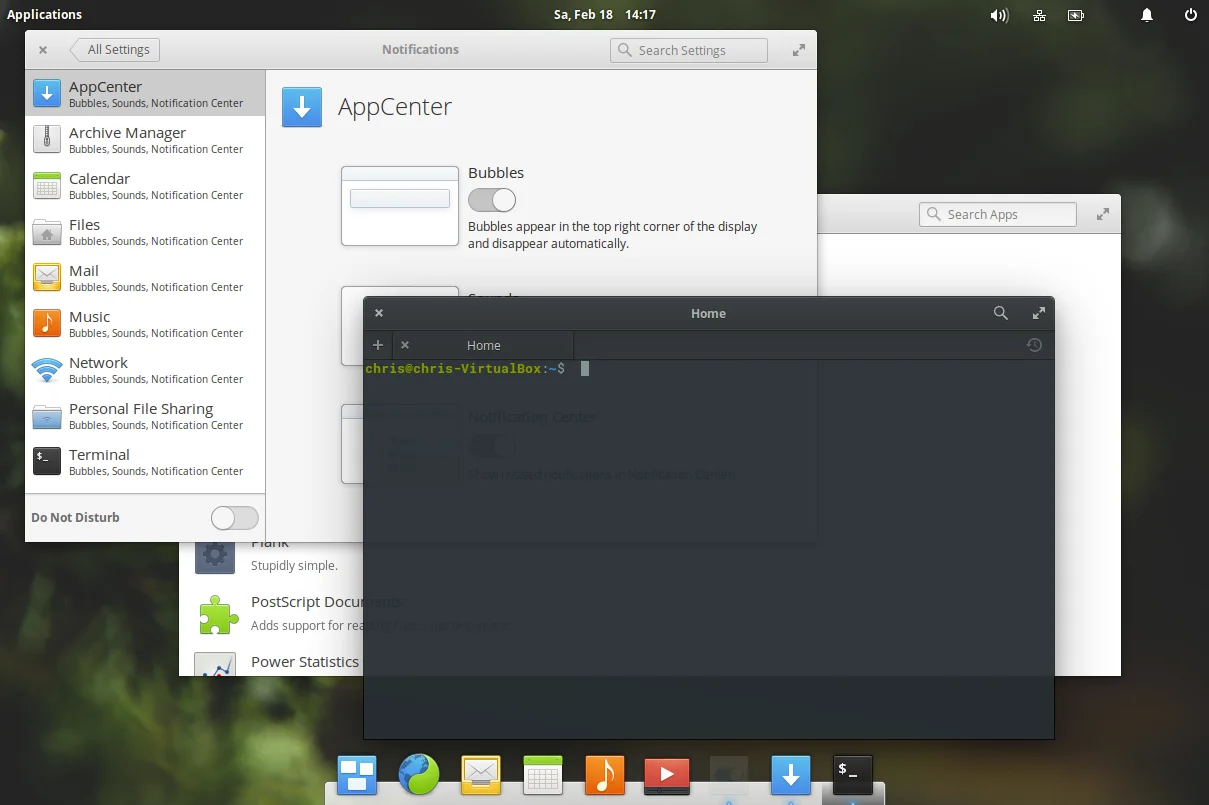Switch to the Home terminal tab
This screenshot has height=805, width=1209.
[x=483, y=345]
